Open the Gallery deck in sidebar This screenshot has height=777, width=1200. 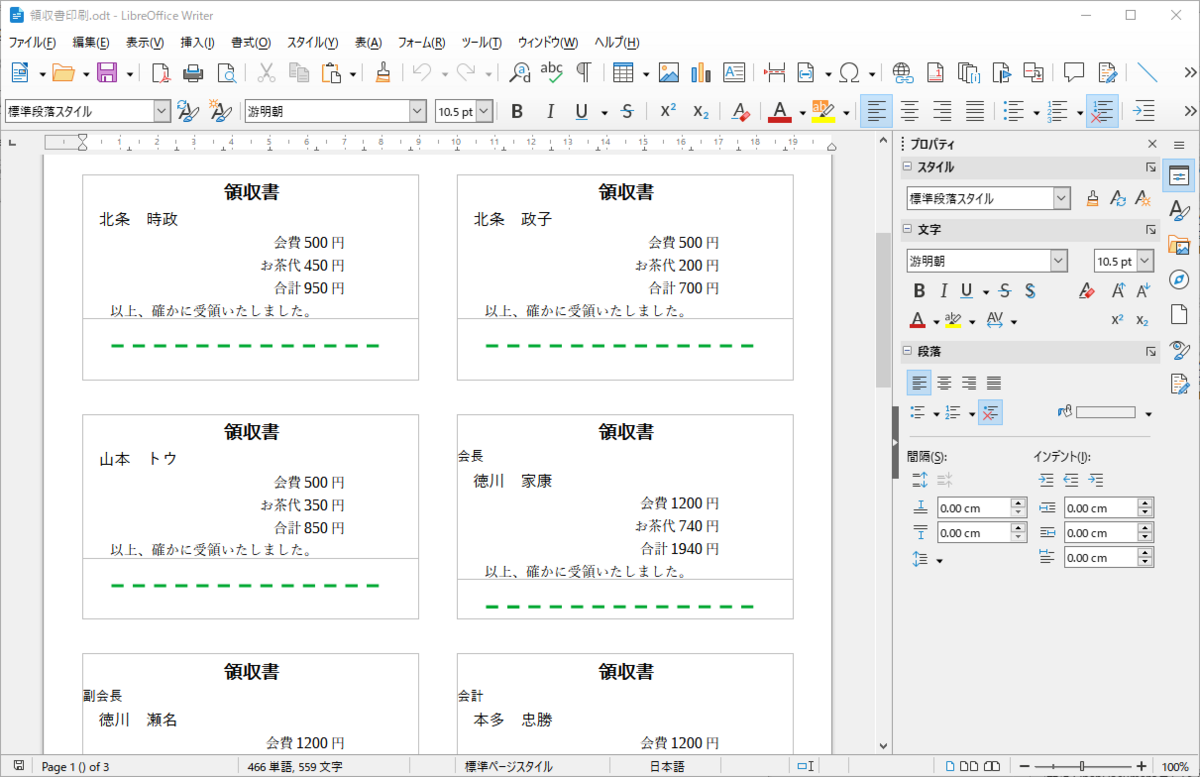1180,245
